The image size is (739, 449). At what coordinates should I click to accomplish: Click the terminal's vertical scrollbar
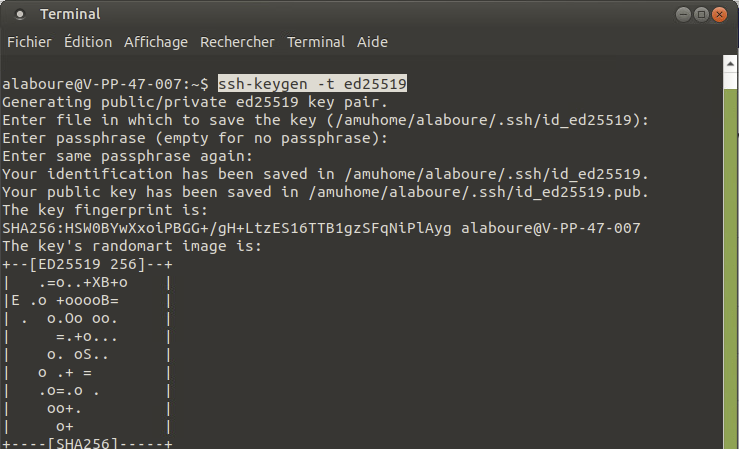pos(730,250)
